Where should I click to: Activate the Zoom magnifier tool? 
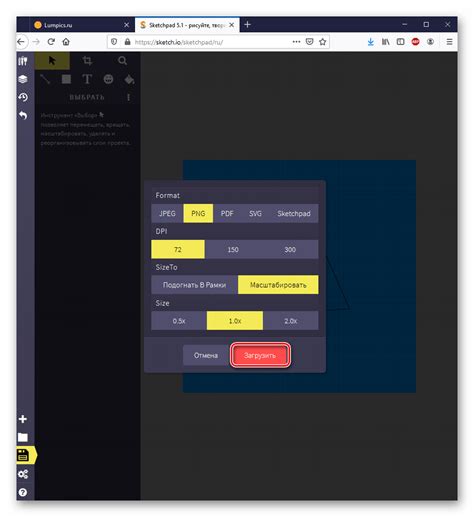pyautogui.click(x=122, y=60)
